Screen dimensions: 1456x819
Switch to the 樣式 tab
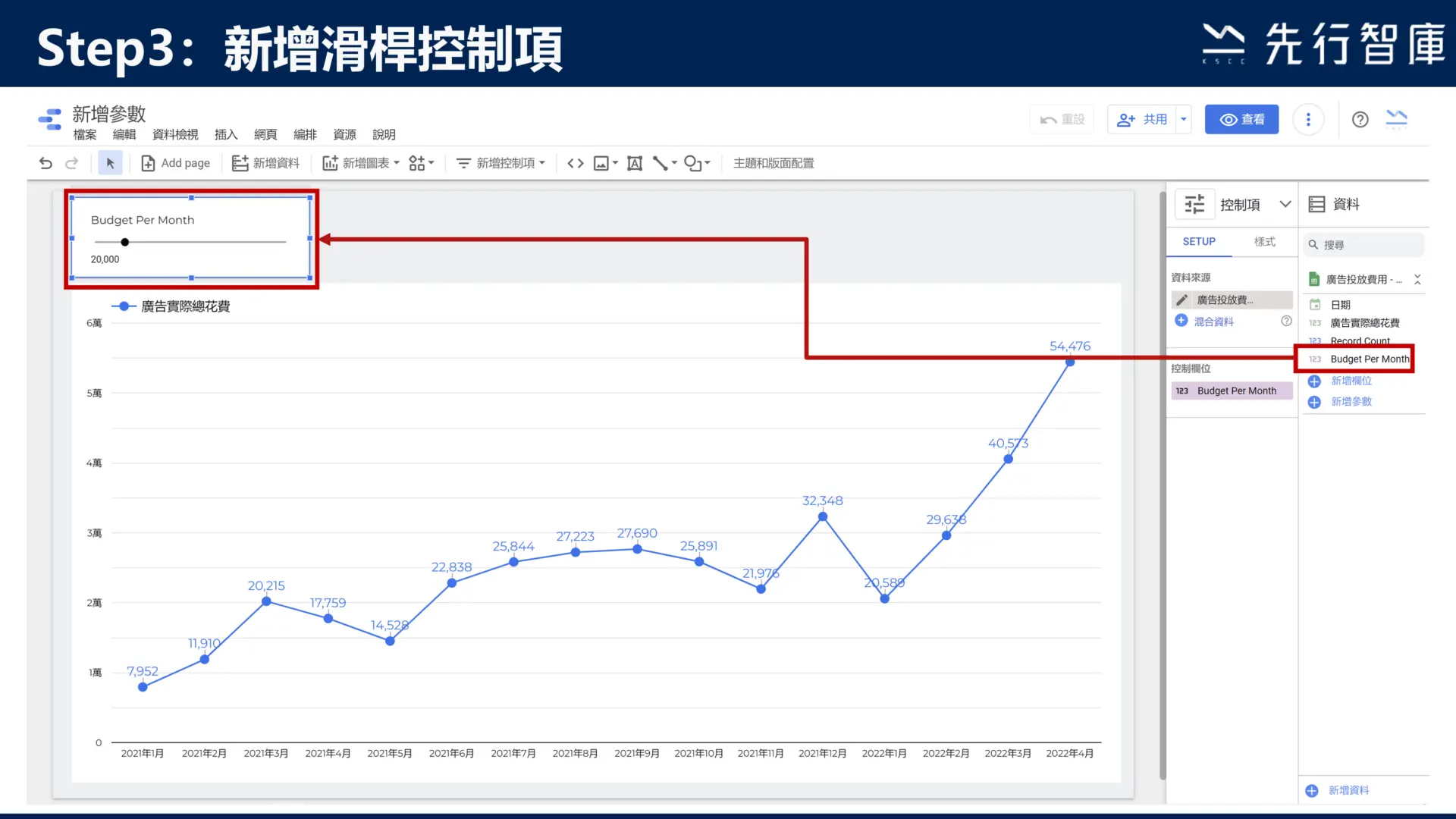1264,241
